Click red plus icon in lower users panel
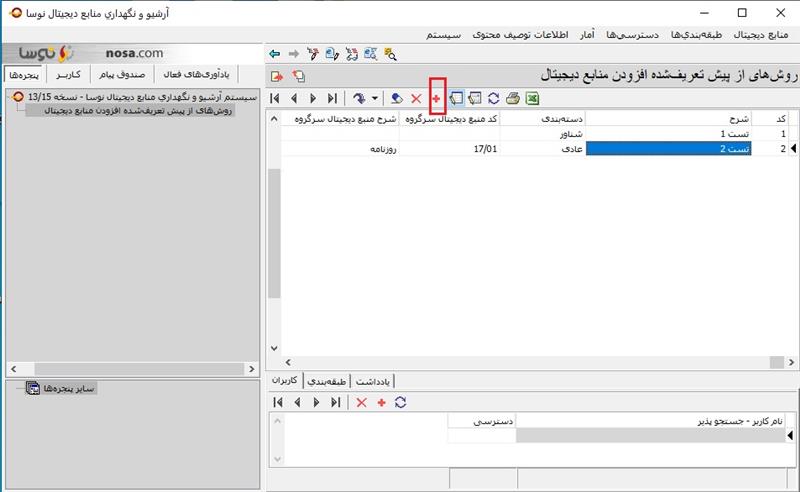This screenshot has height=492, width=800. click(x=381, y=402)
